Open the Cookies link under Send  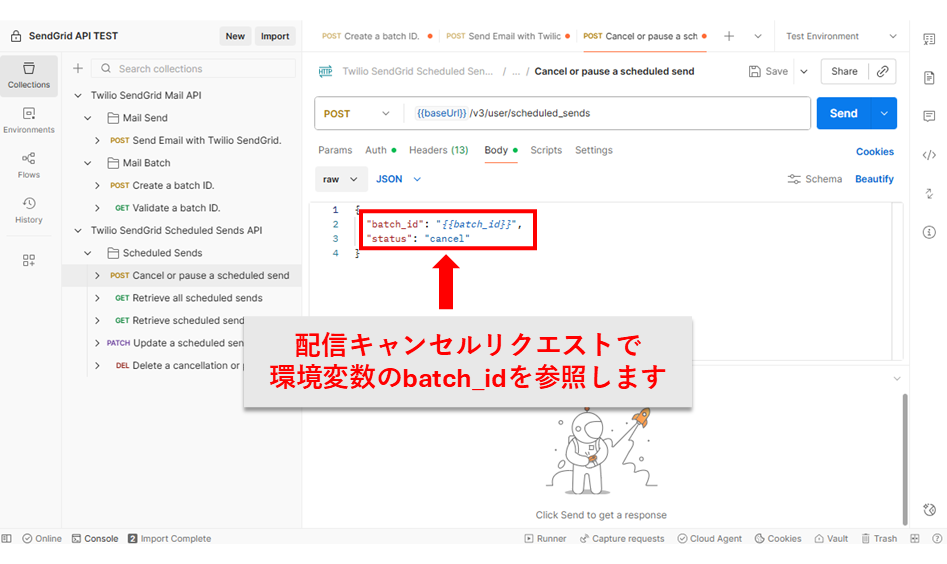[x=875, y=152]
